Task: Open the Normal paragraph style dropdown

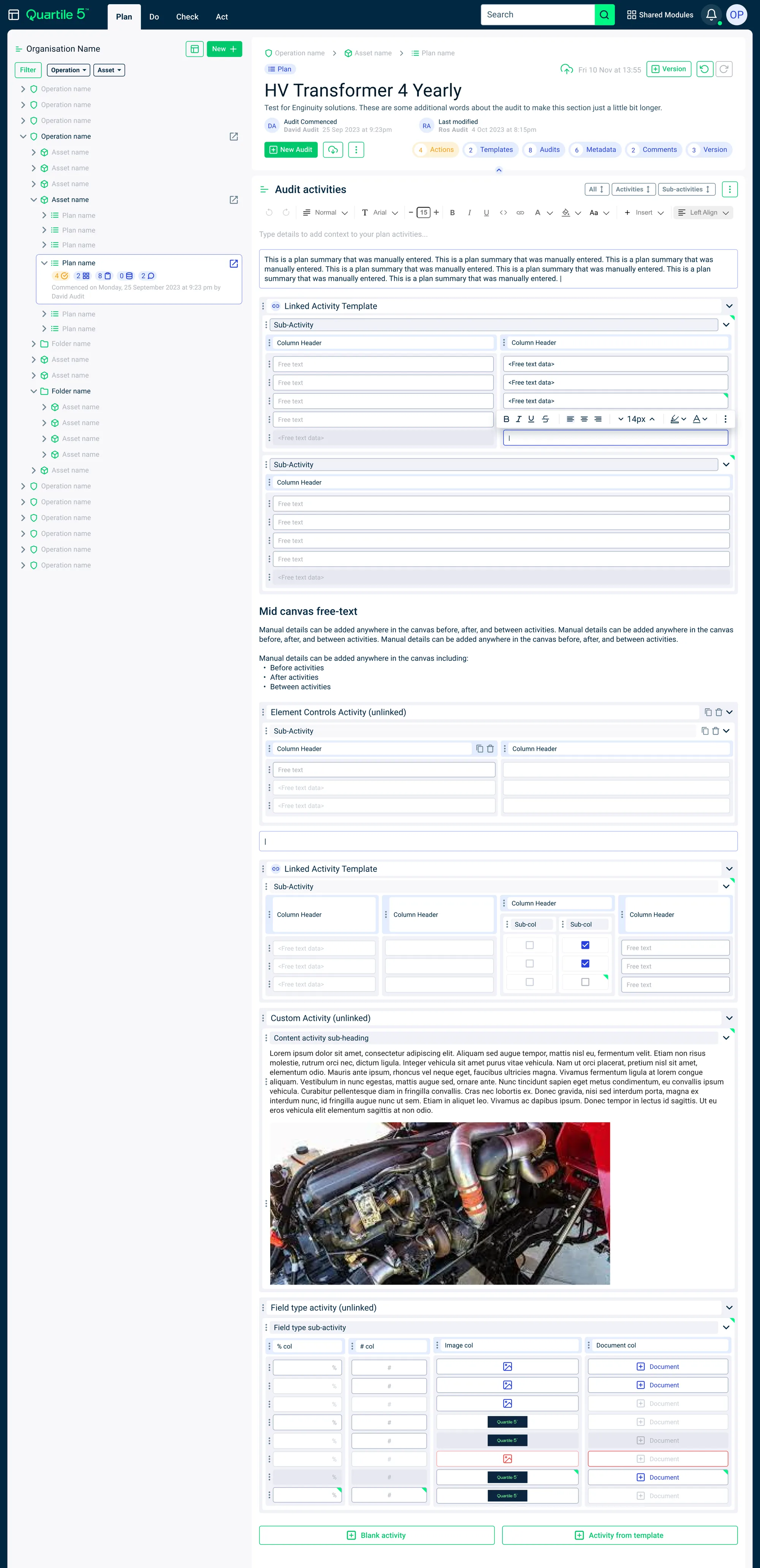Action: [326, 212]
